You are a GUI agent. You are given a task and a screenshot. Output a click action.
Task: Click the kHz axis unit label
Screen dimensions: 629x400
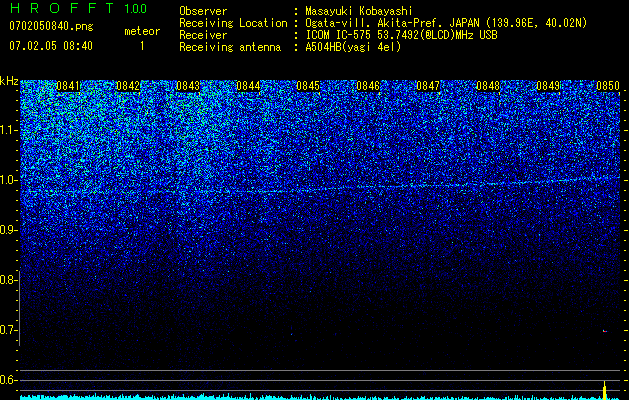tap(9, 81)
